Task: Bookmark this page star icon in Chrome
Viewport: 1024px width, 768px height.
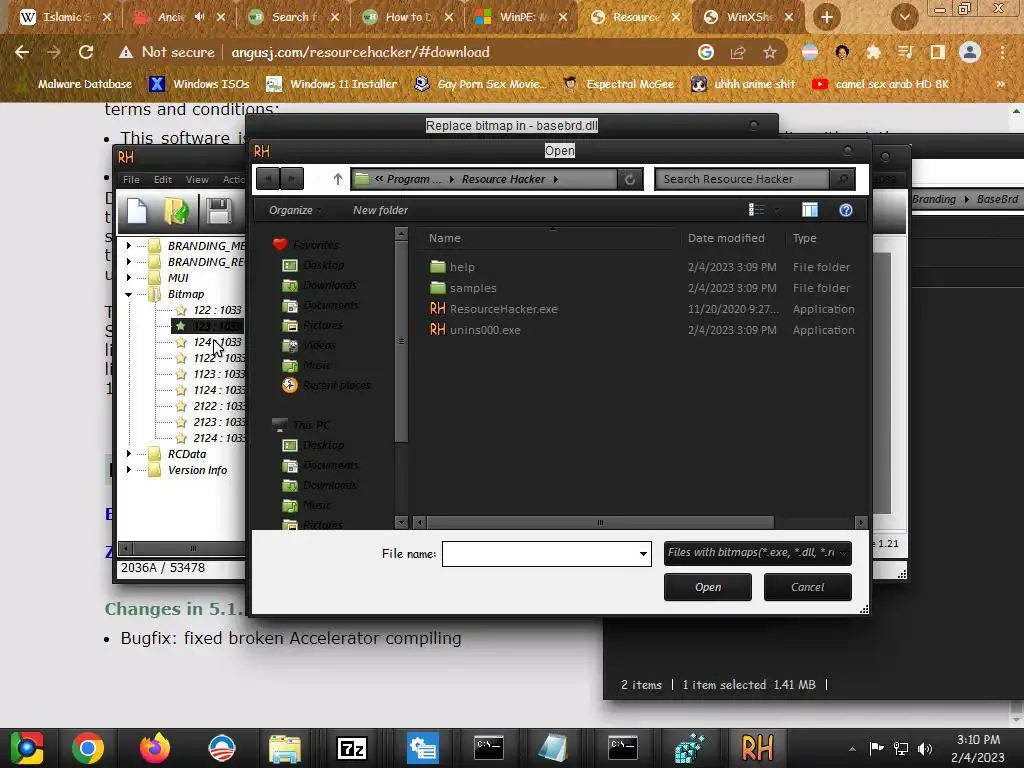Action: click(770, 52)
